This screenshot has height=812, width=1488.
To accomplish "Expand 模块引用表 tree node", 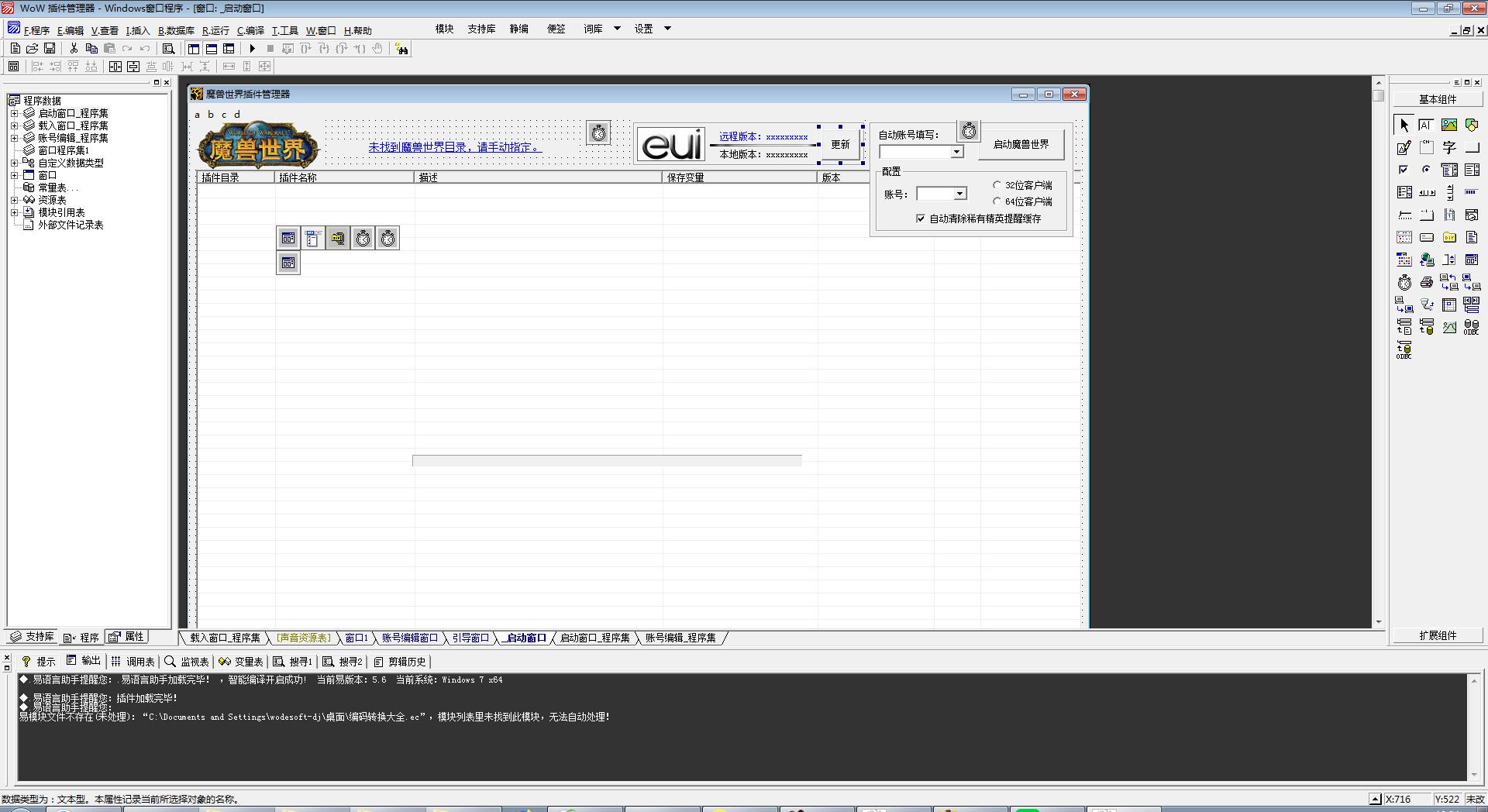I will [14, 212].
